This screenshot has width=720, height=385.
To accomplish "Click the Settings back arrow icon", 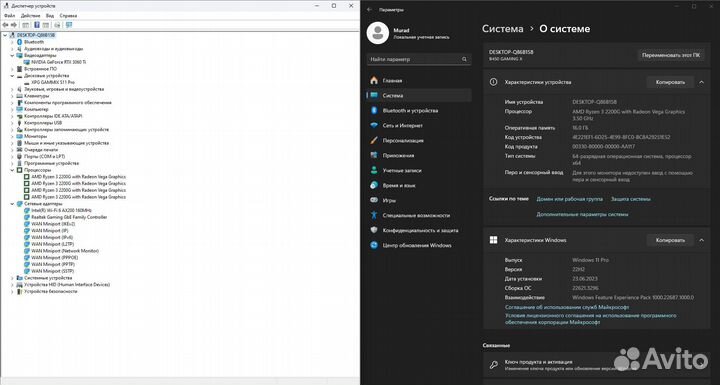I will pyautogui.click(x=370, y=9).
